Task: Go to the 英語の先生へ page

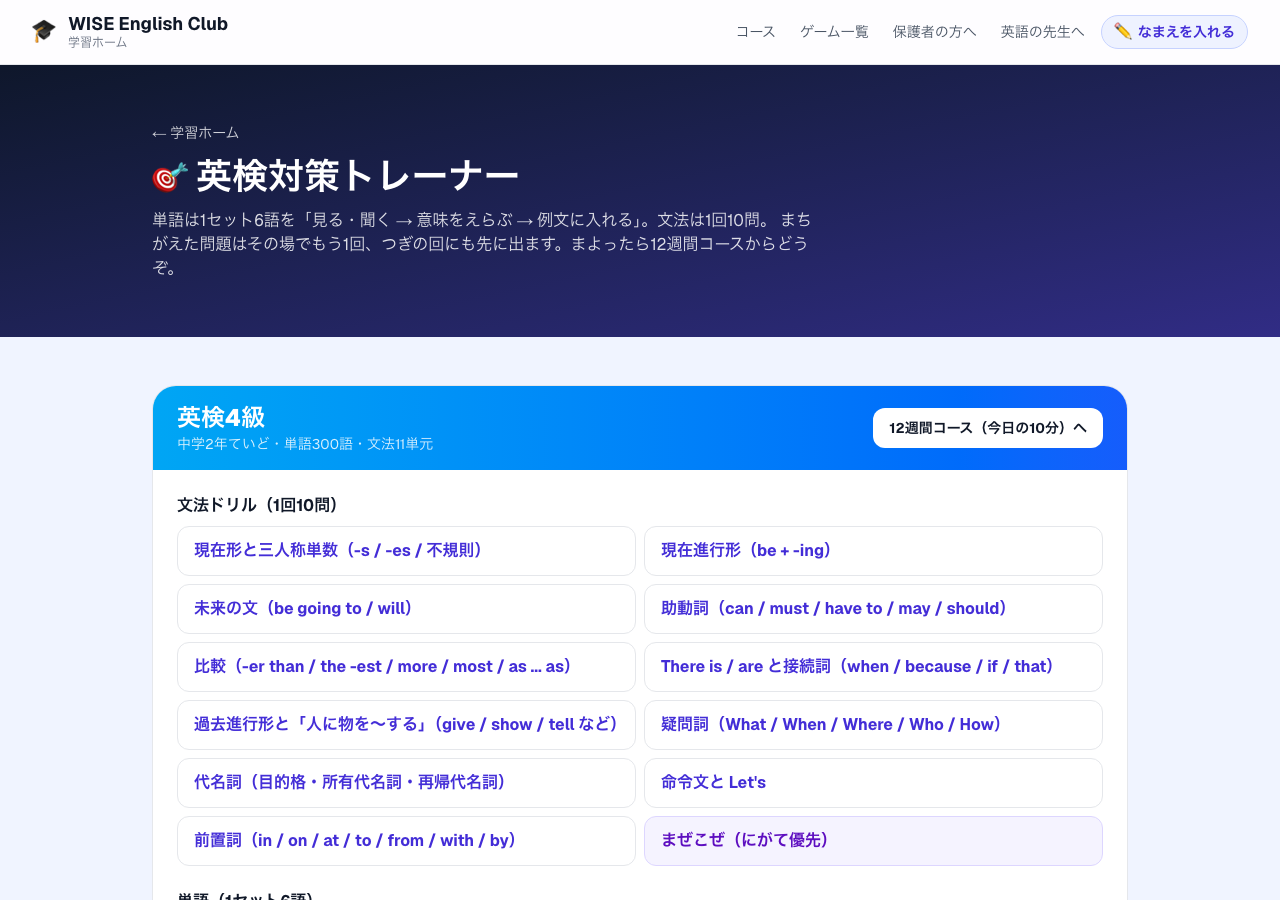Action: 1043,32
